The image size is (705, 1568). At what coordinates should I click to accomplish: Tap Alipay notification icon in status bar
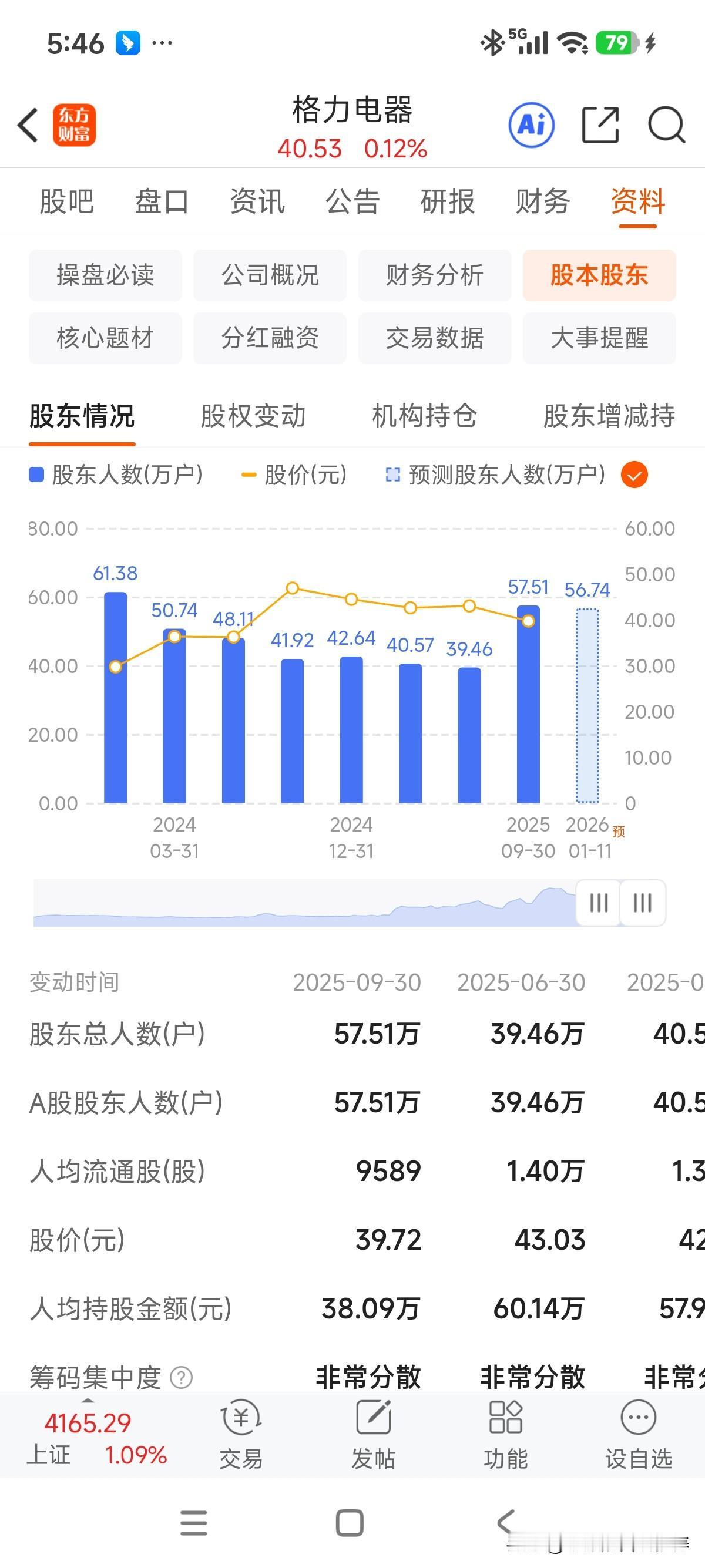[x=128, y=43]
